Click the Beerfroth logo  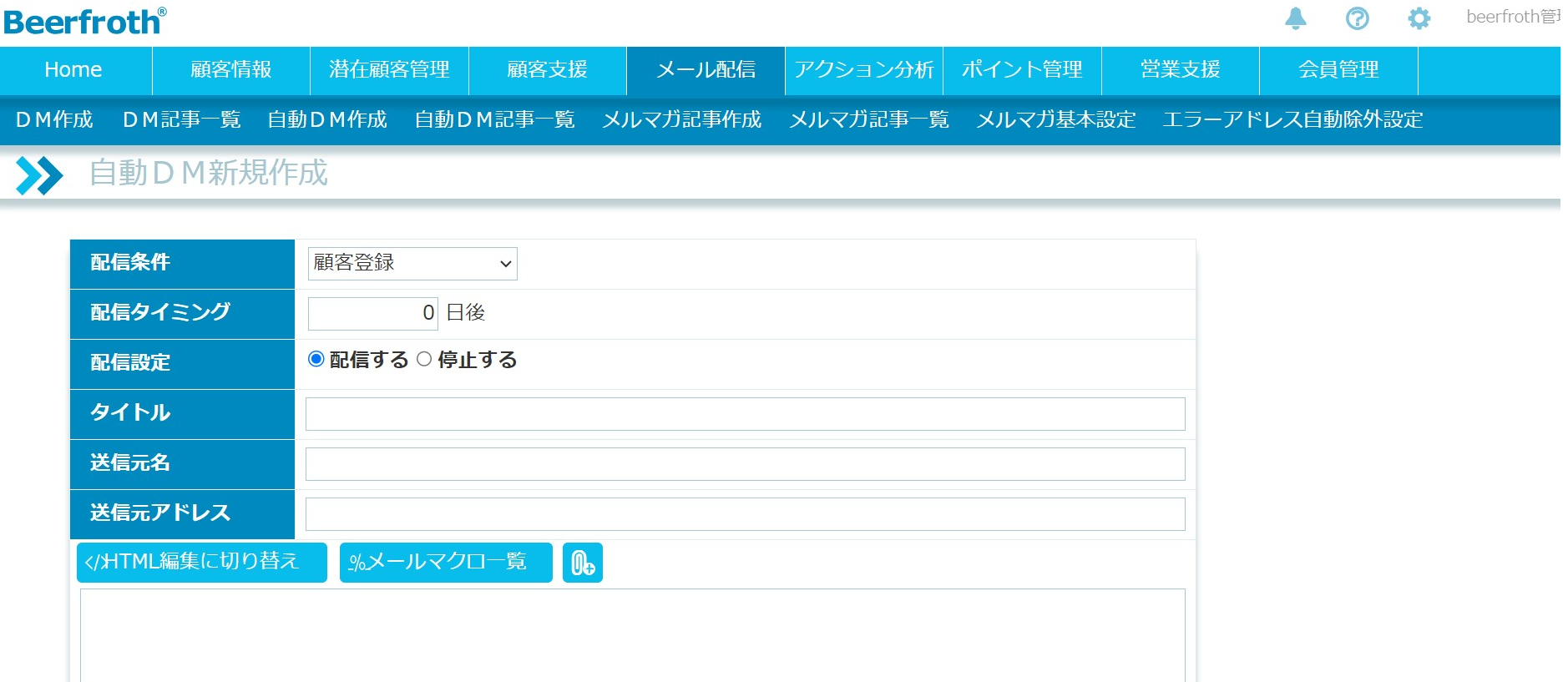(84, 21)
